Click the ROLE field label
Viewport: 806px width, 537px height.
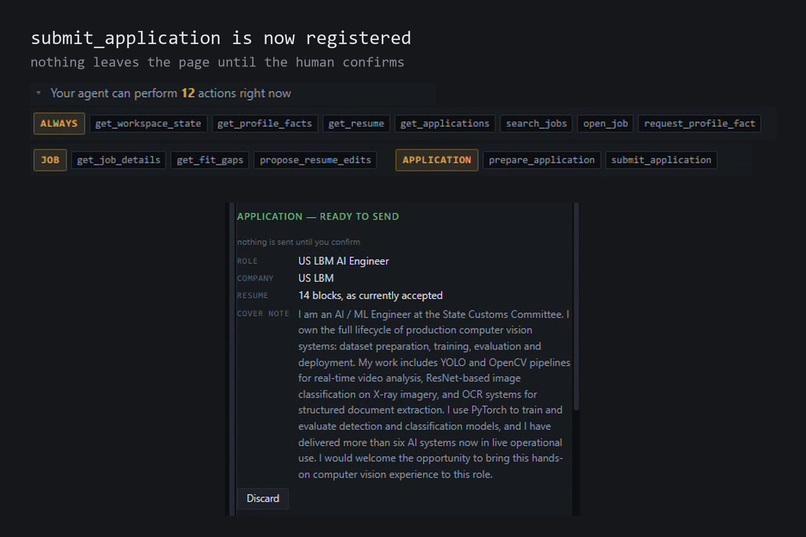[x=247, y=261]
